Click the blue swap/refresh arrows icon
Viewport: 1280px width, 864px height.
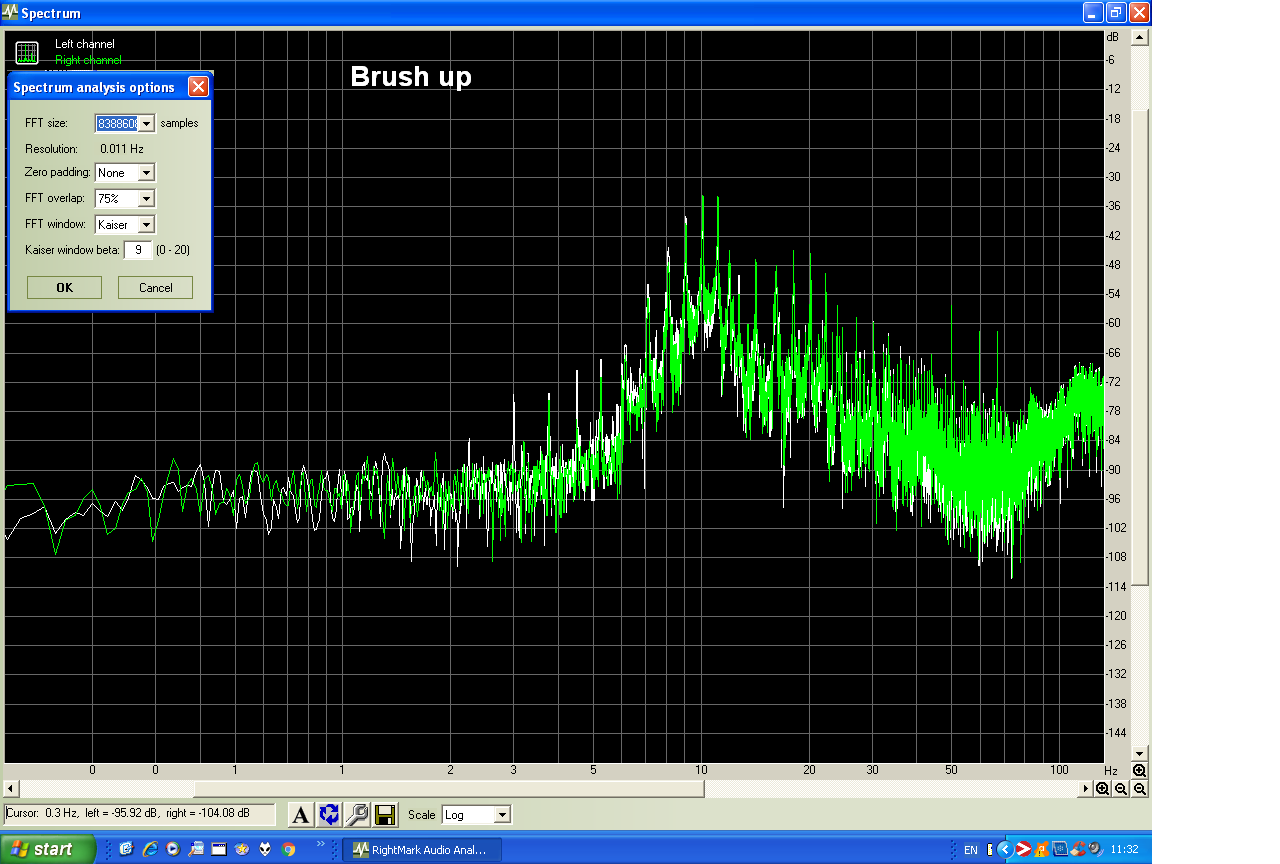tap(329, 815)
